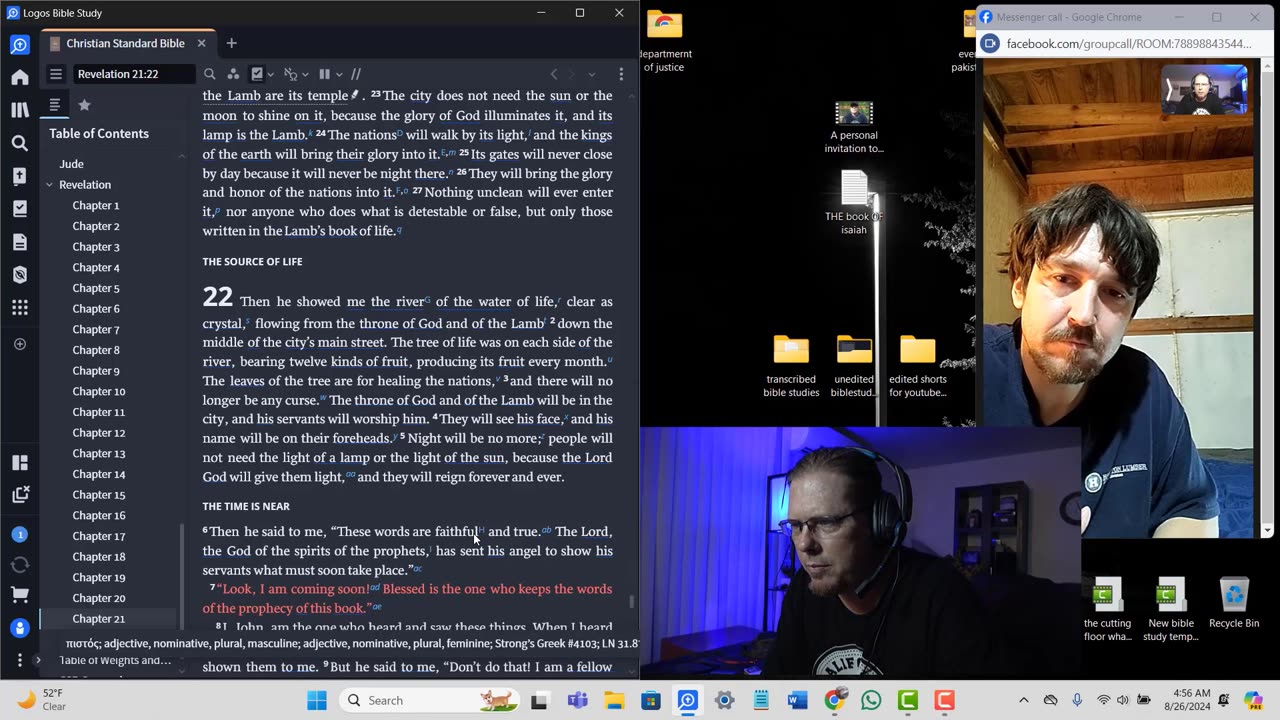Go to Chapter 12 in contents

point(99,433)
